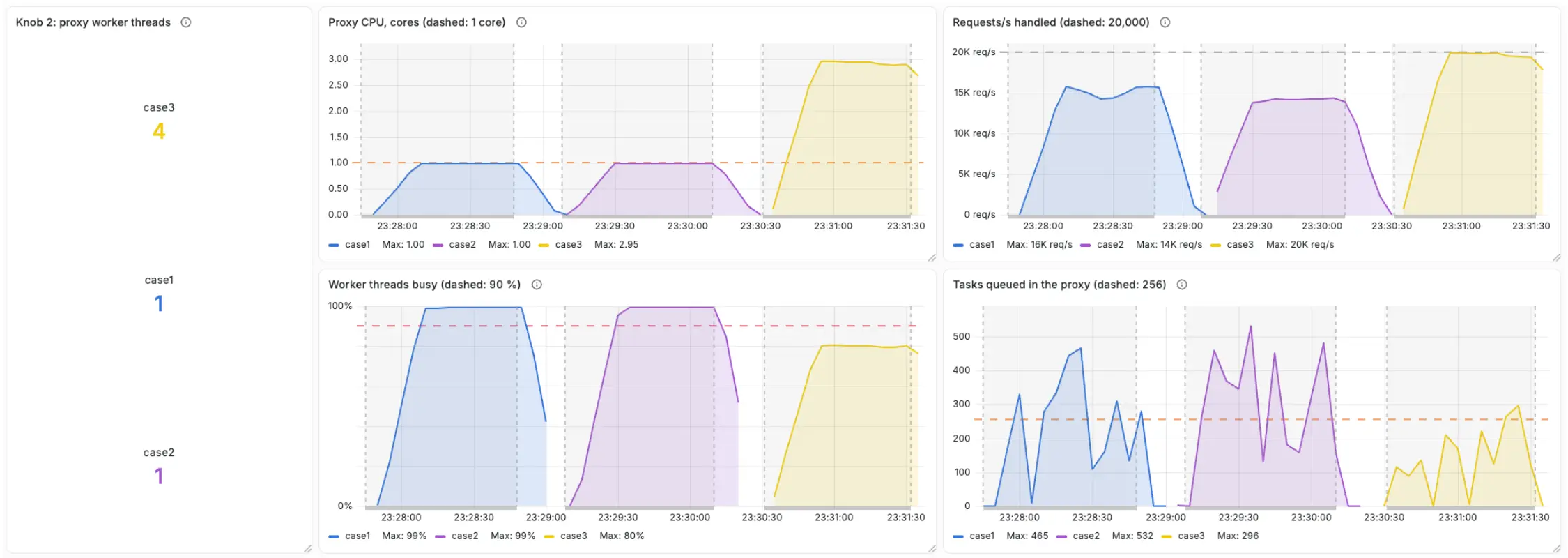Open the Tasks queued in the proxy title menu
The height and width of the screenshot is (558, 1568).
(x=1059, y=285)
